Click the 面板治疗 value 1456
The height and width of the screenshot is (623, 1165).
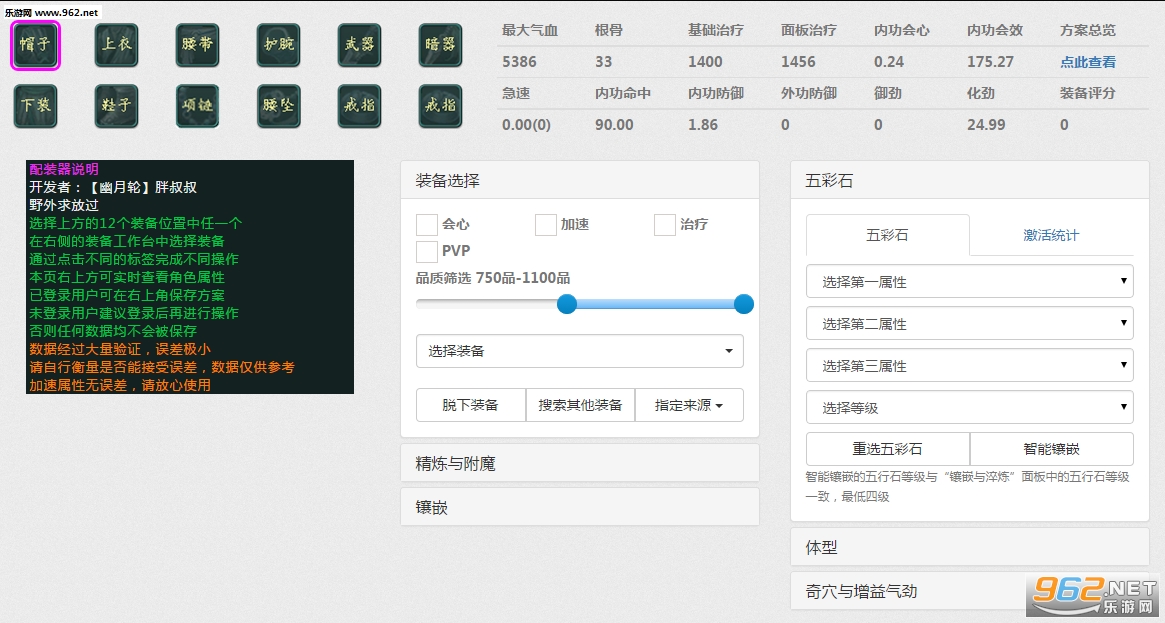[x=798, y=62]
